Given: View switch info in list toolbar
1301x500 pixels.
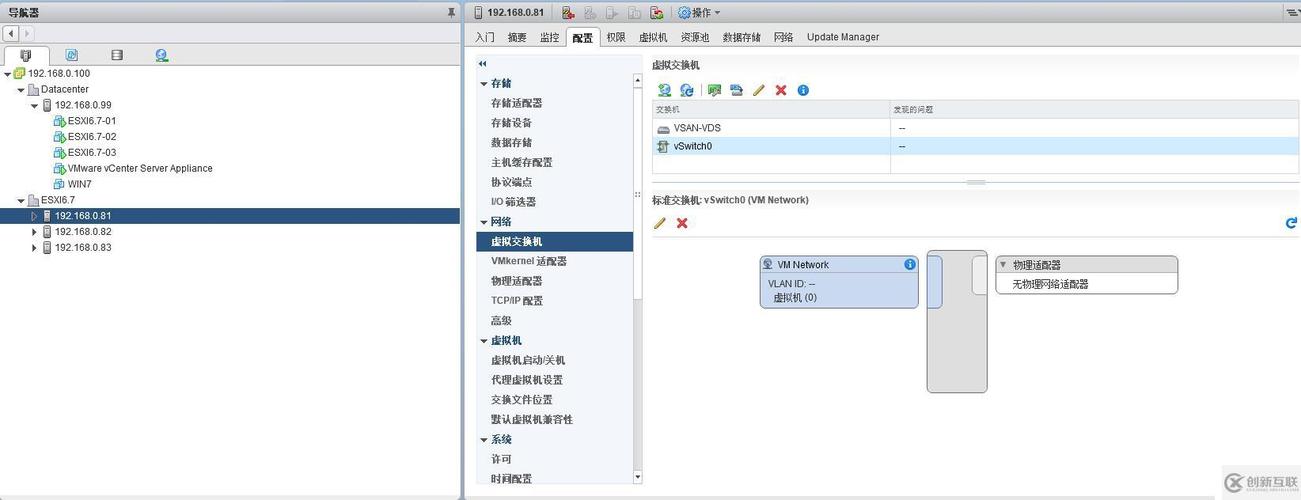Looking at the screenshot, I should pyautogui.click(x=803, y=90).
